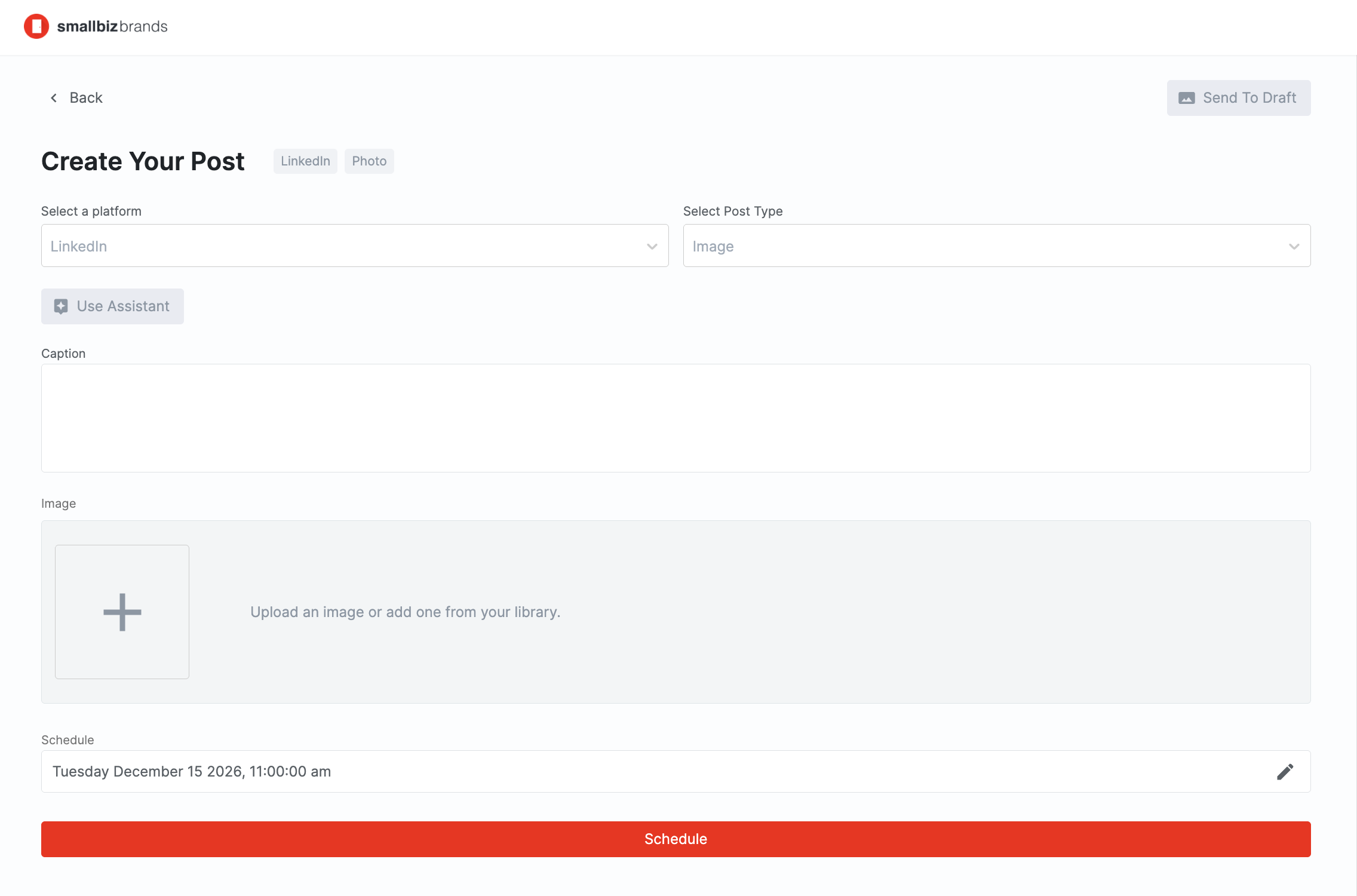The width and height of the screenshot is (1357, 896).
Task: Select the LinkedIn tag beside the heading
Action: coord(305,161)
